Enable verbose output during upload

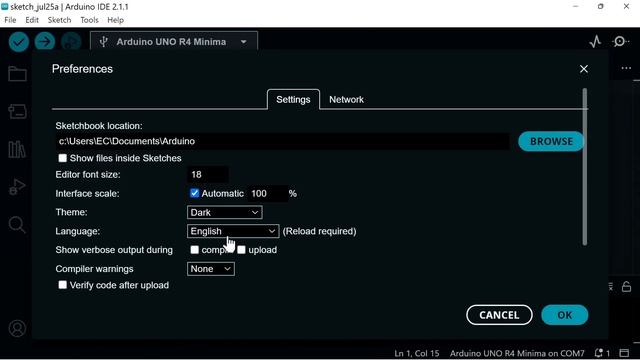(x=241, y=249)
